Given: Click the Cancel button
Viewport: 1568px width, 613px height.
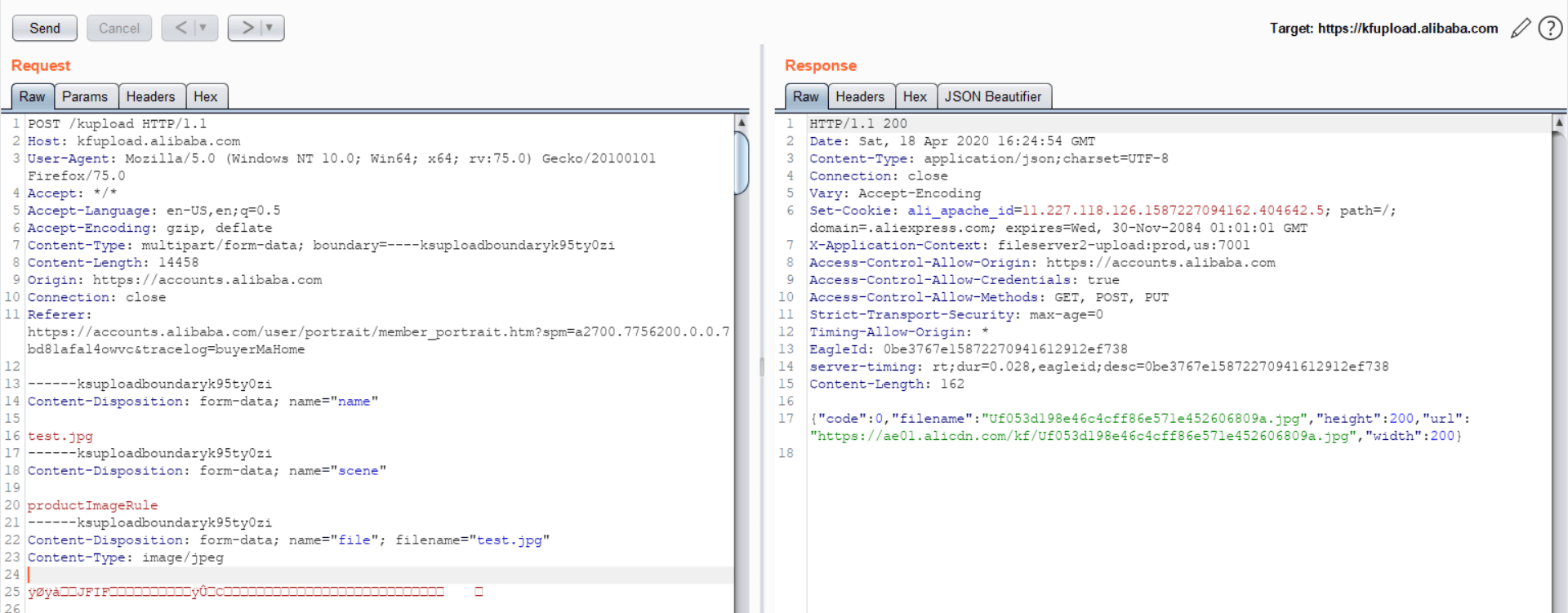Looking at the screenshot, I should (119, 28).
